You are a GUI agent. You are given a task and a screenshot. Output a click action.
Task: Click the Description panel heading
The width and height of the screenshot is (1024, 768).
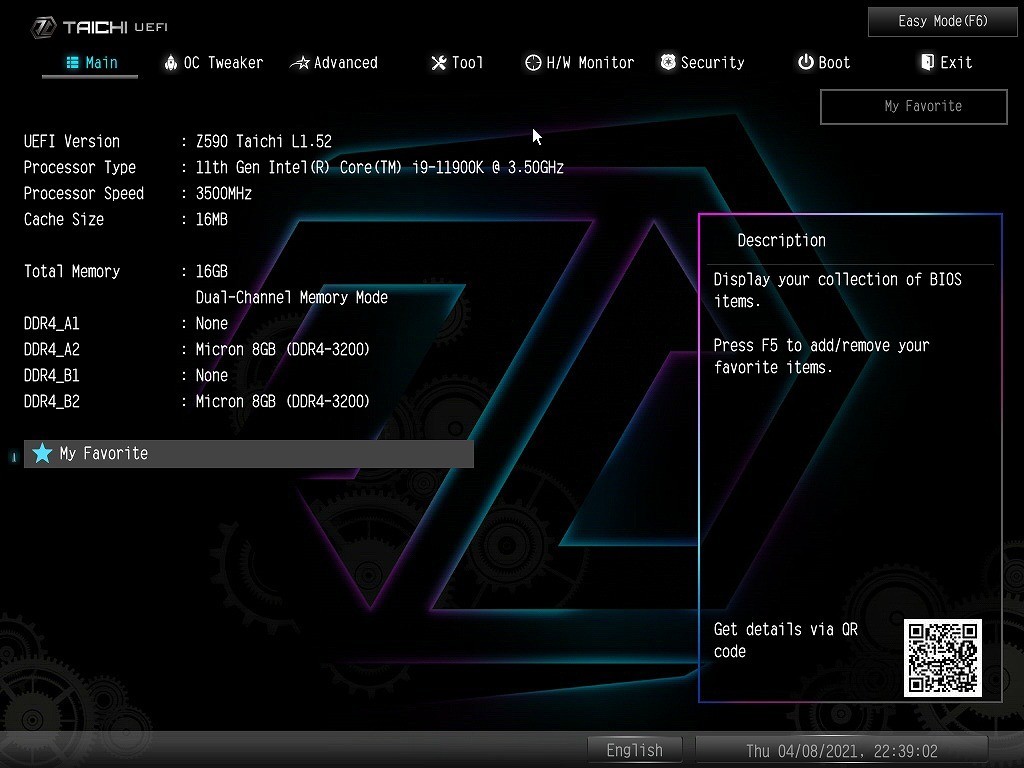(781, 240)
